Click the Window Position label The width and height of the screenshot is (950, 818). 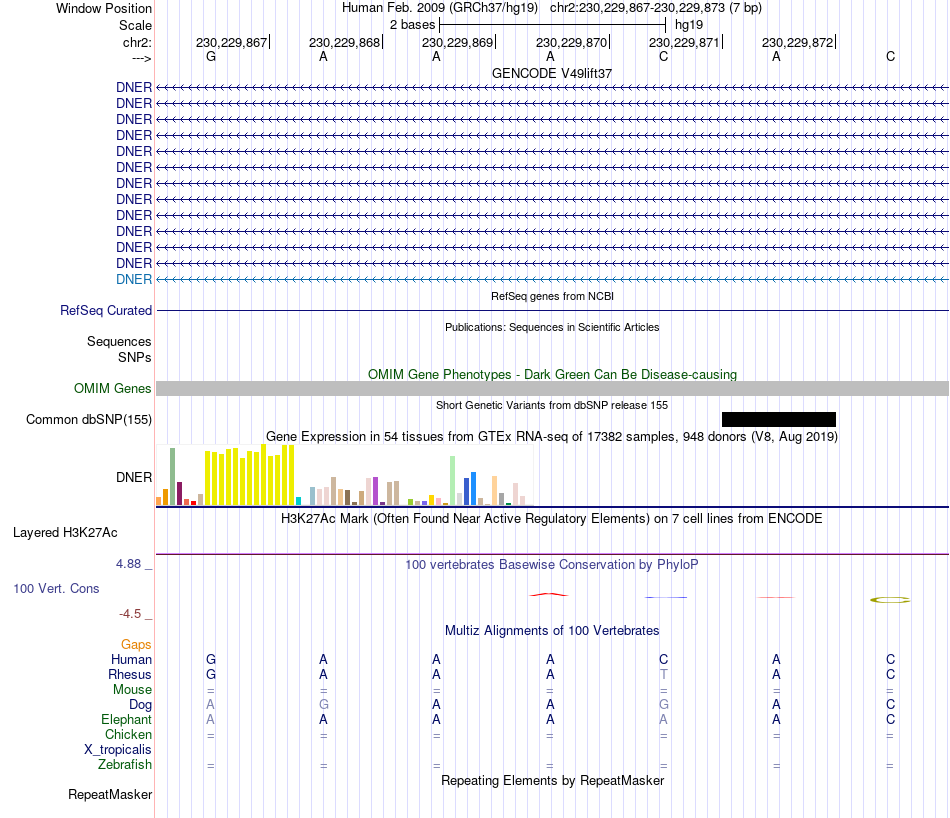coord(104,8)
